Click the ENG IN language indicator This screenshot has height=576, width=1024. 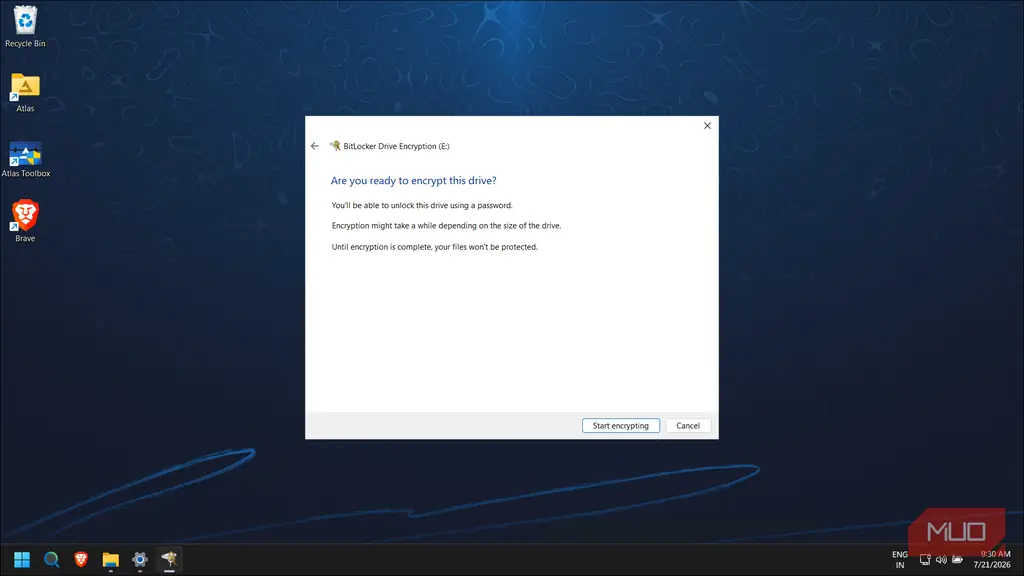coord(900,560)
